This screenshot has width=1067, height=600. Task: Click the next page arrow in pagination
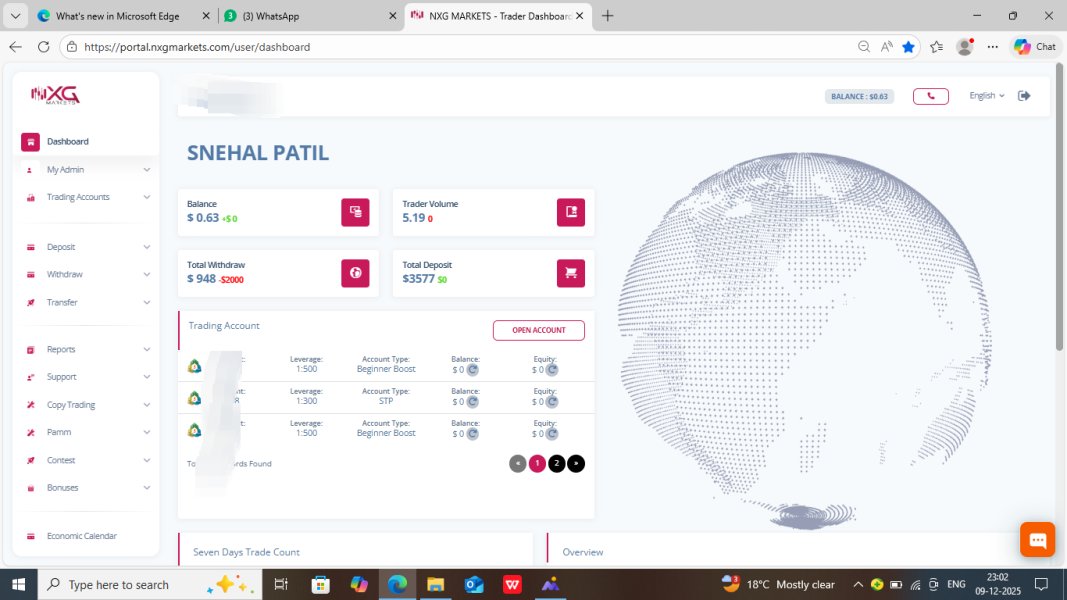tap(576, 463)
